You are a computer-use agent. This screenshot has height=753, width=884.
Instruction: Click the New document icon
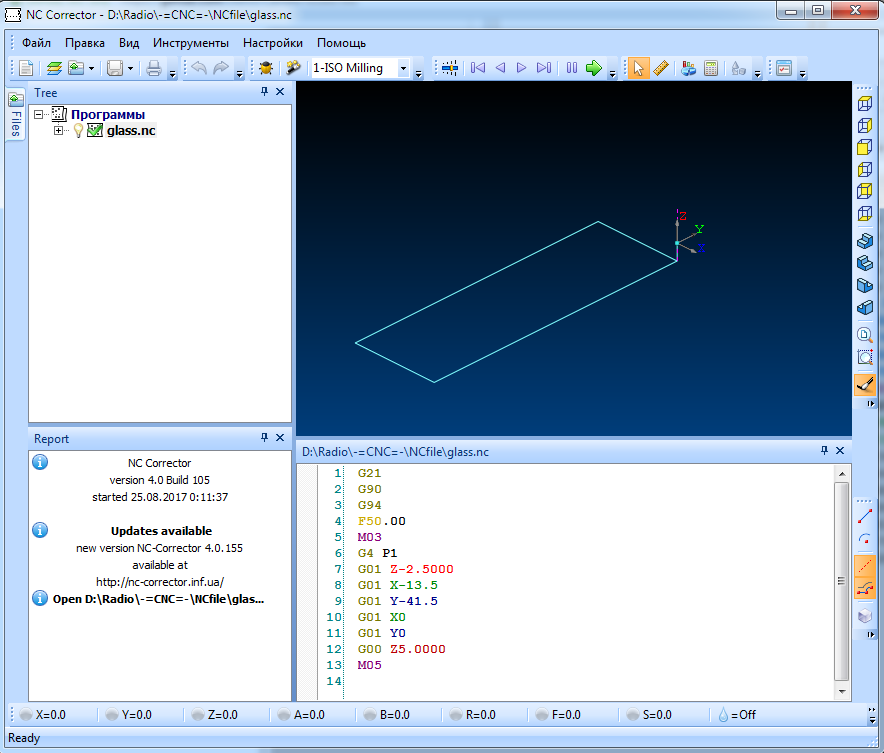coord(26,68)
